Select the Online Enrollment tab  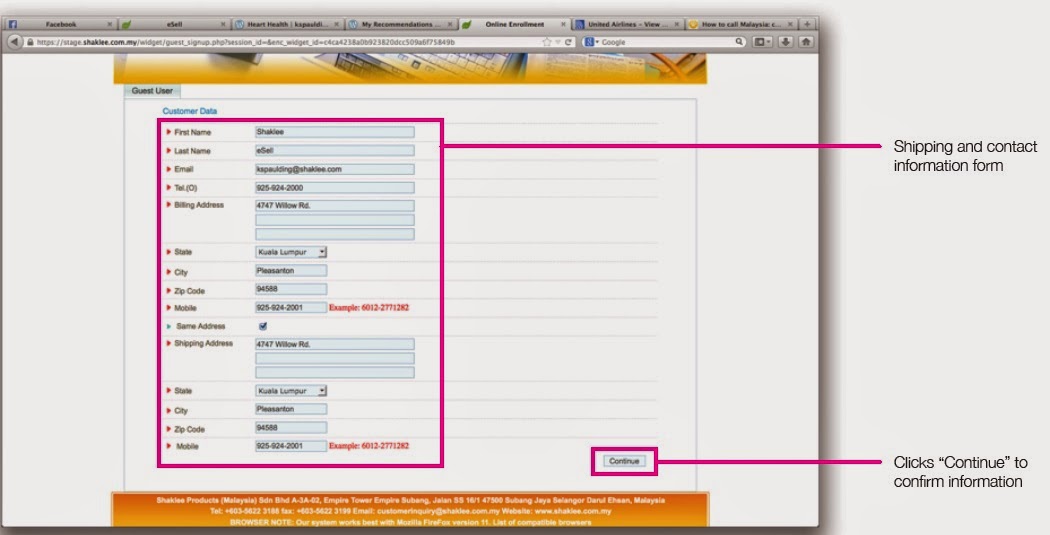pos(514,24)
